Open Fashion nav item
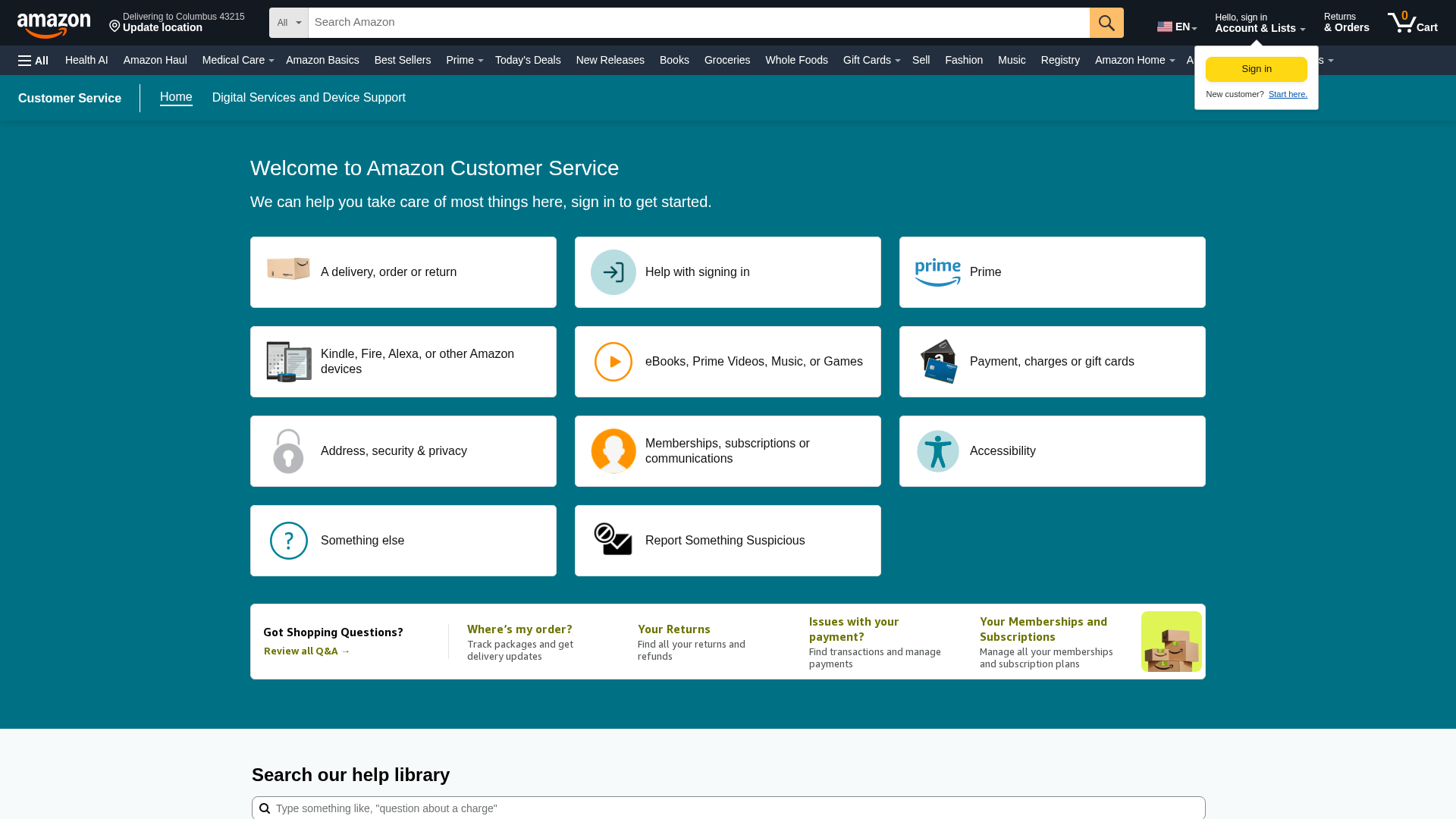 pyautogui.click(x=964, y=60)
